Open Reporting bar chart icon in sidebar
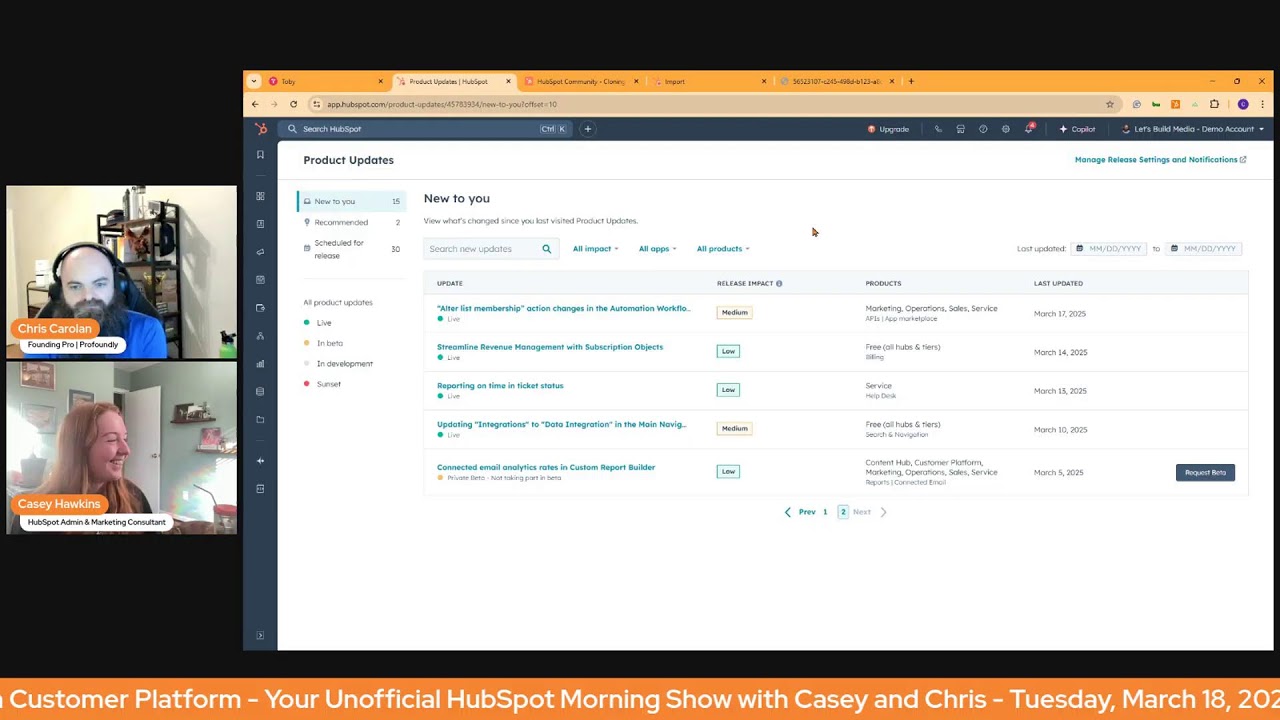1280x720 pixels. point(260,364)
